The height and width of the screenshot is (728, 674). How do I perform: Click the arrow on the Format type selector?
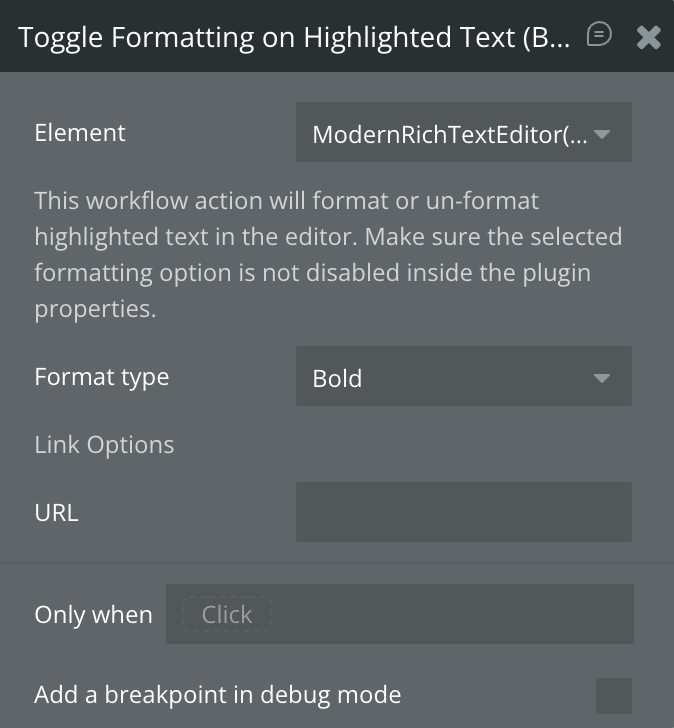pos(602,378)
